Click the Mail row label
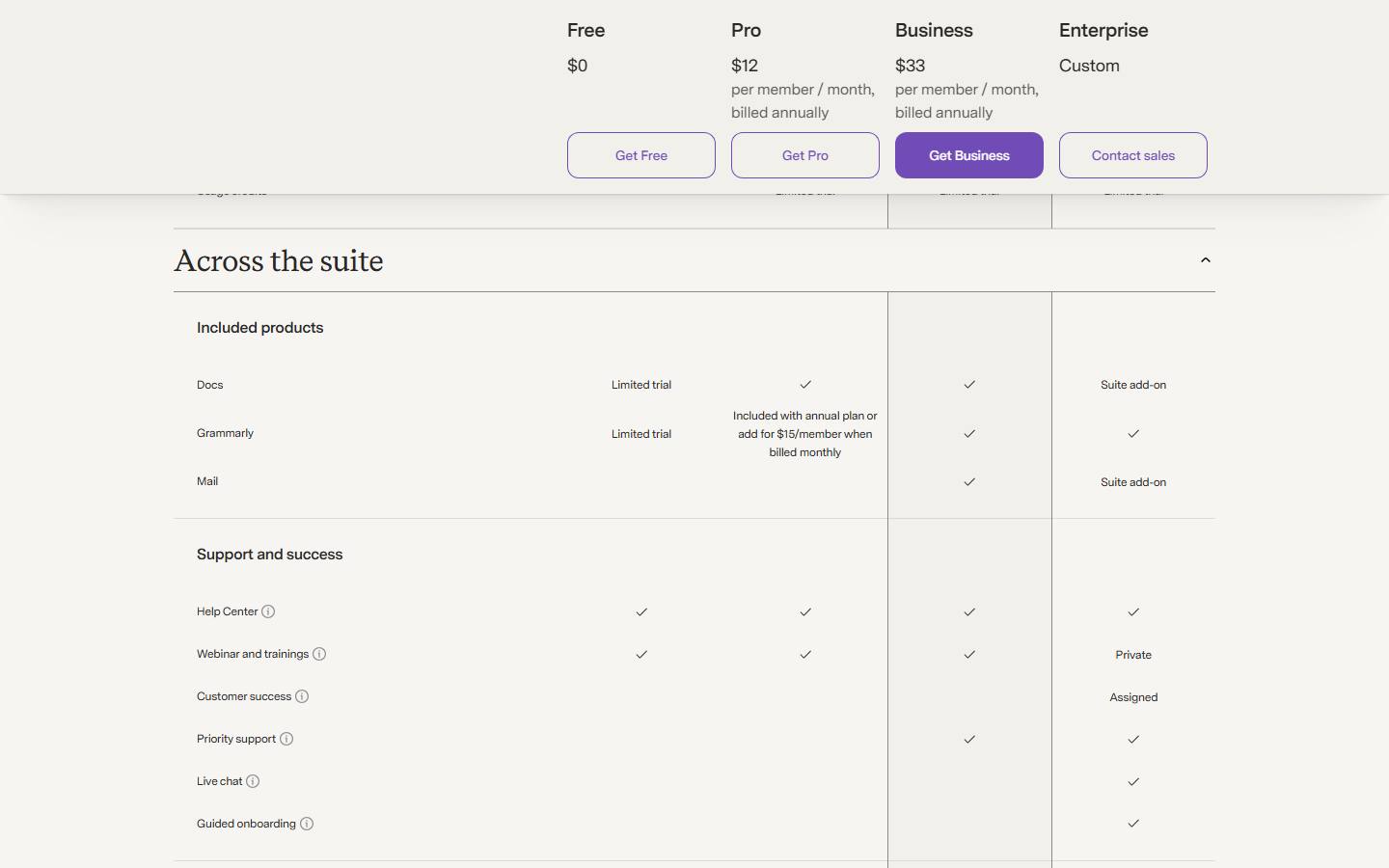The height and width of the screenshot is (868, 1389). tap(207, 481)
